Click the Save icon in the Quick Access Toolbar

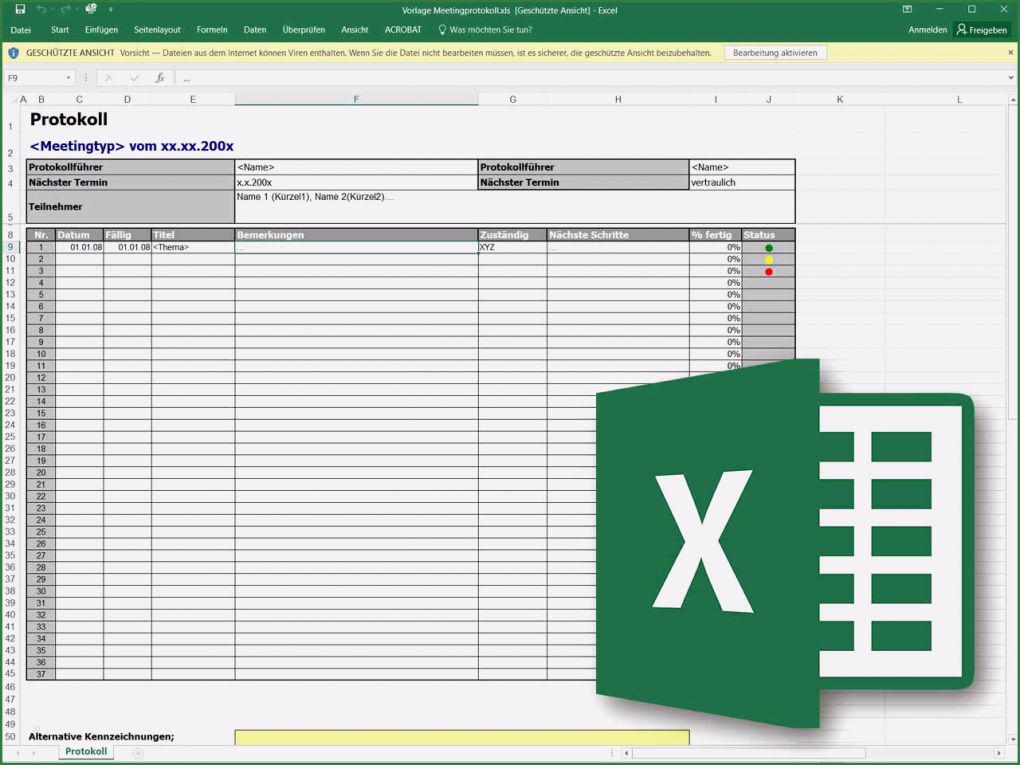point(21,9)
